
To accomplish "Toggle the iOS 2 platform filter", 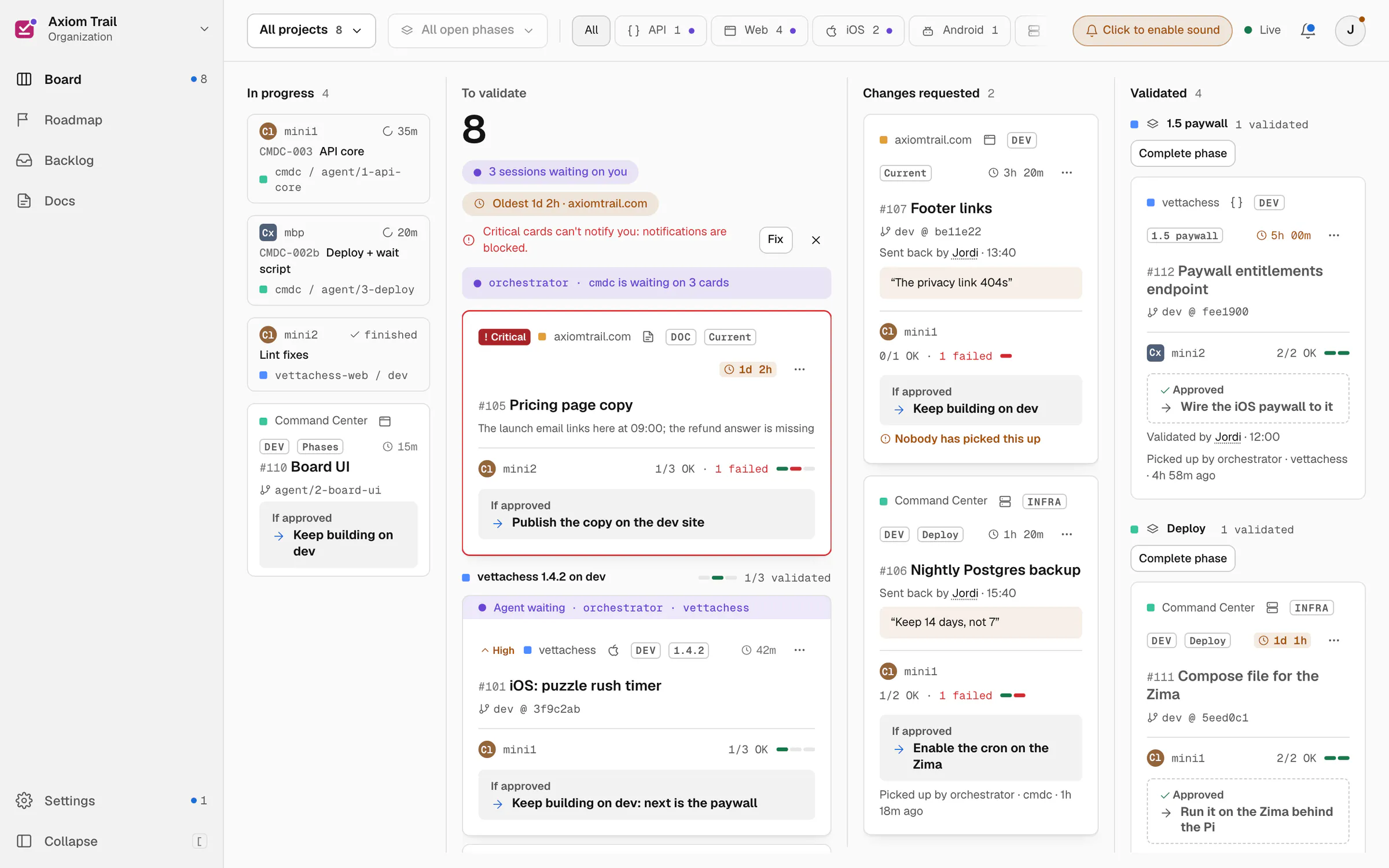I will pos(858,30).
